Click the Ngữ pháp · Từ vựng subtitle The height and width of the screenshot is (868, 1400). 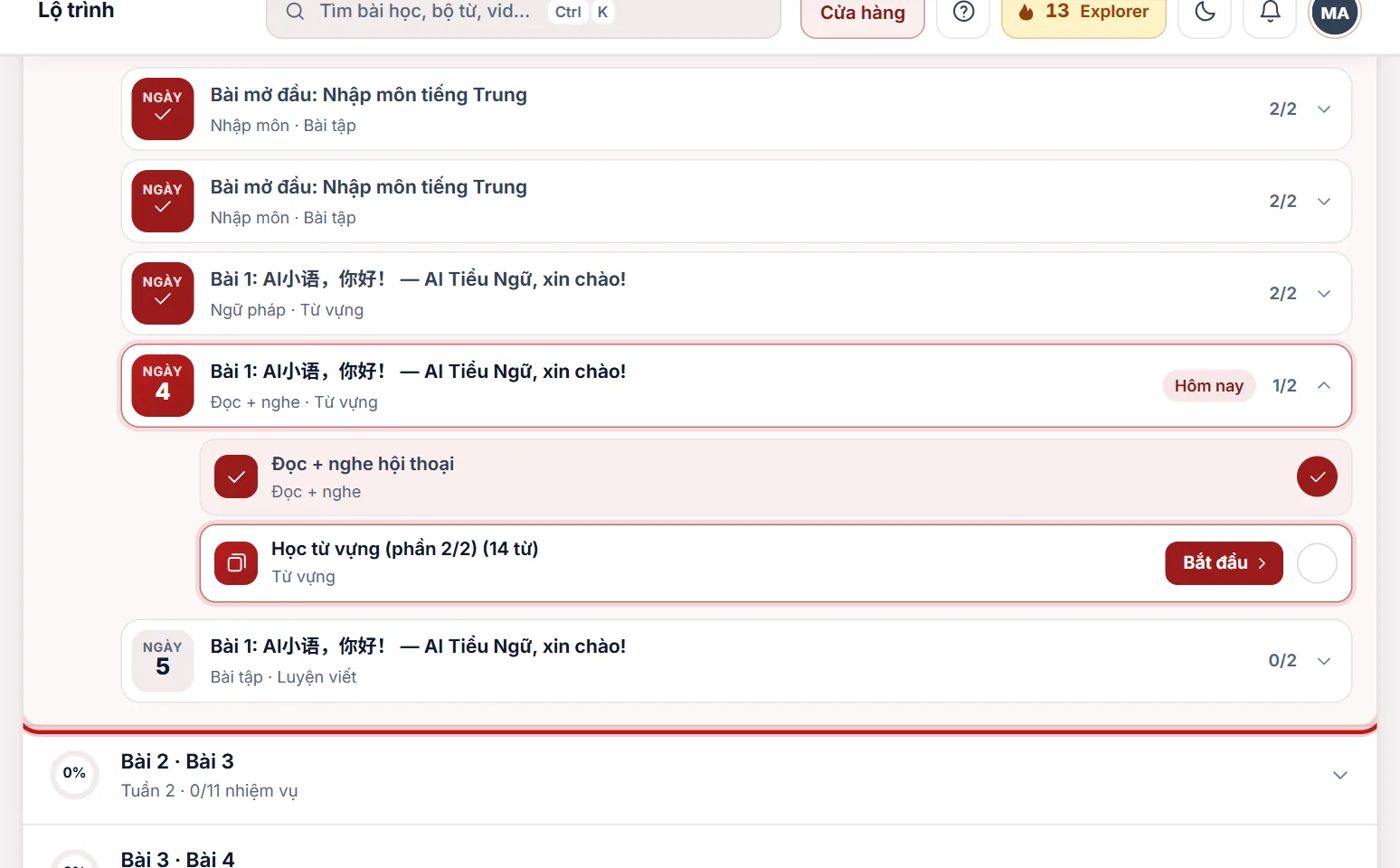click(x=287, y=309)
